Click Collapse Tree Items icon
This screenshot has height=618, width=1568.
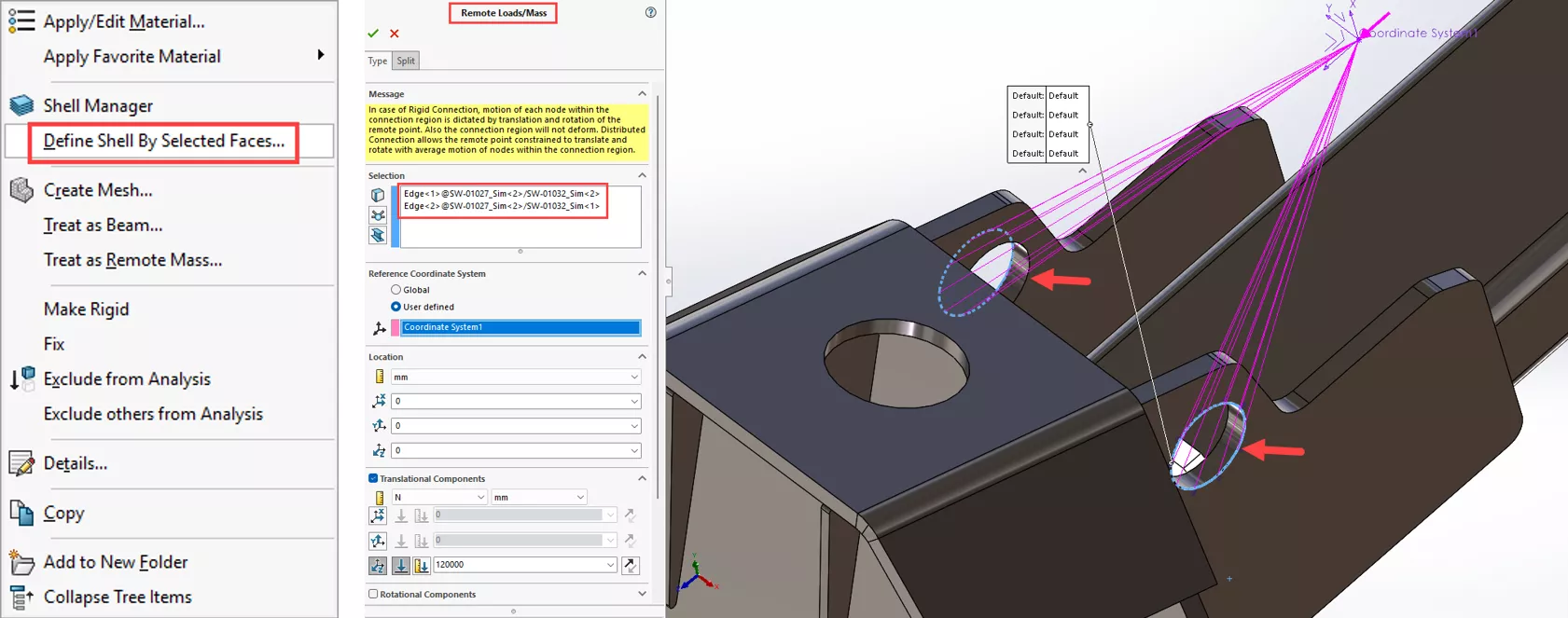coord(21,597)
